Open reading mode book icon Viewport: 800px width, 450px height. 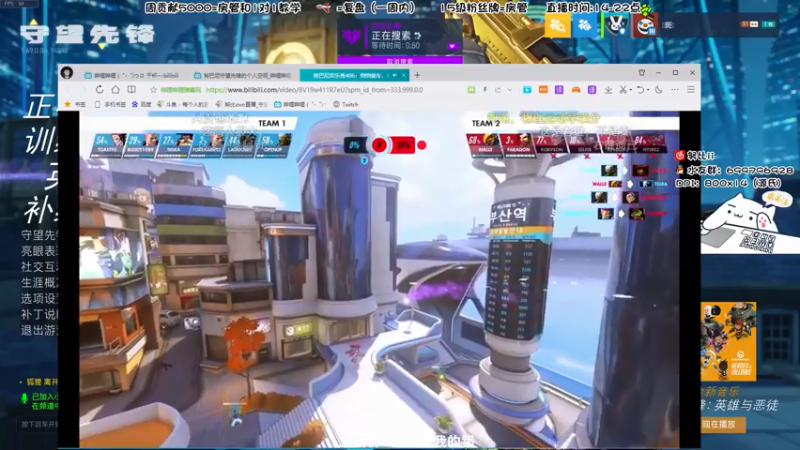coord(132,90)
